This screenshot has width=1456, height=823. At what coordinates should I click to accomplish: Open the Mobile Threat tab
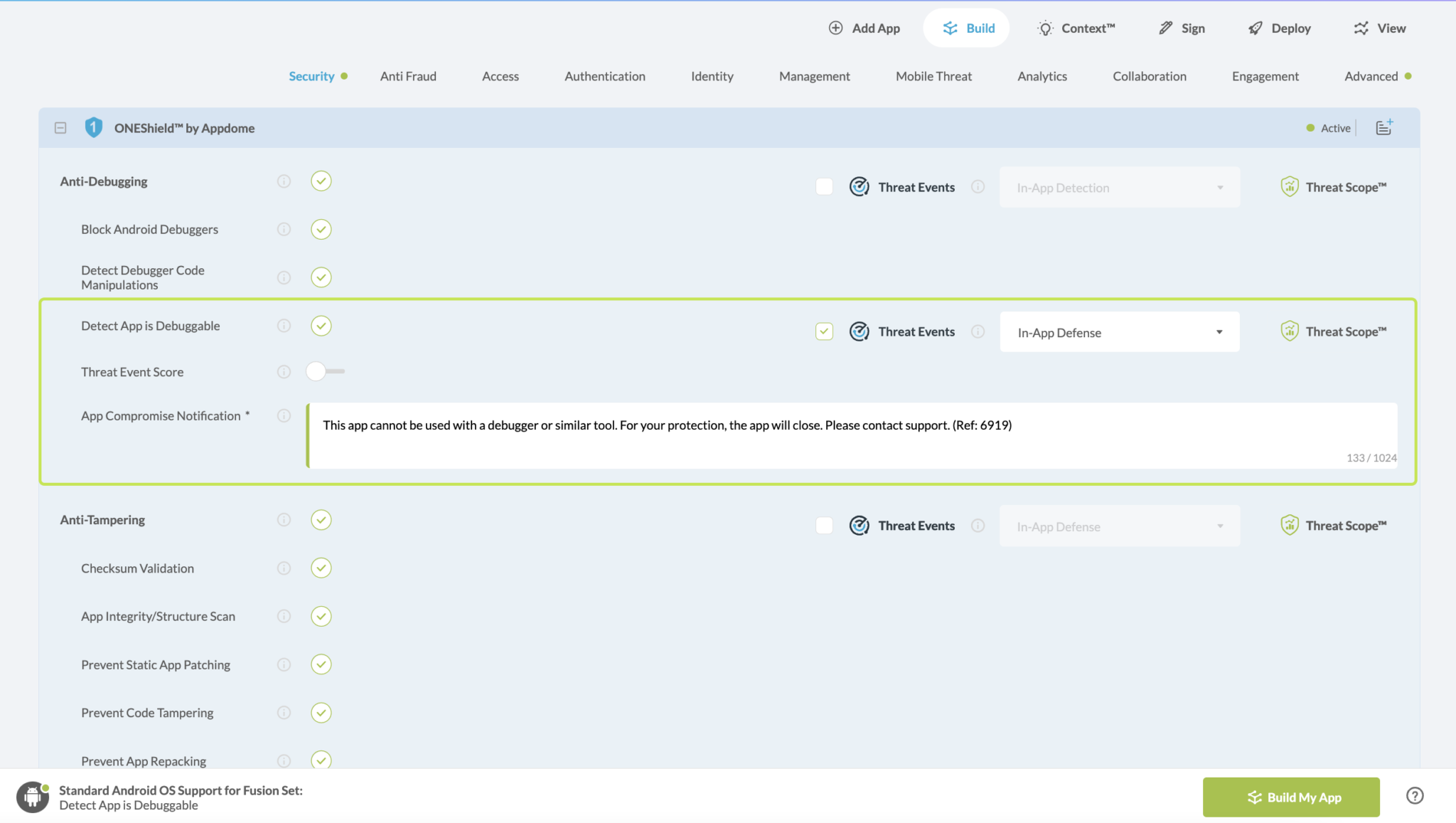pos(933,76)
